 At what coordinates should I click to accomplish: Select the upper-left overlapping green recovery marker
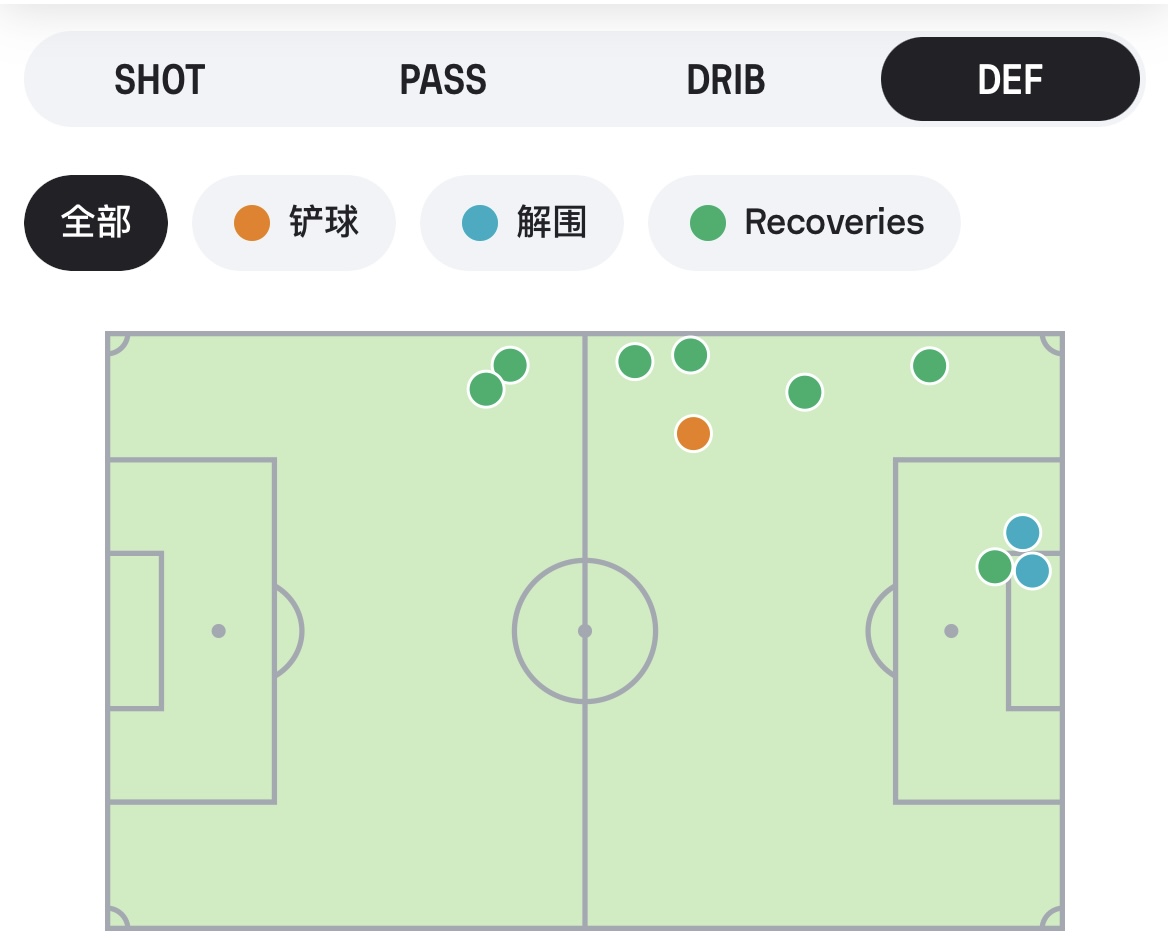tap(510, 365)
